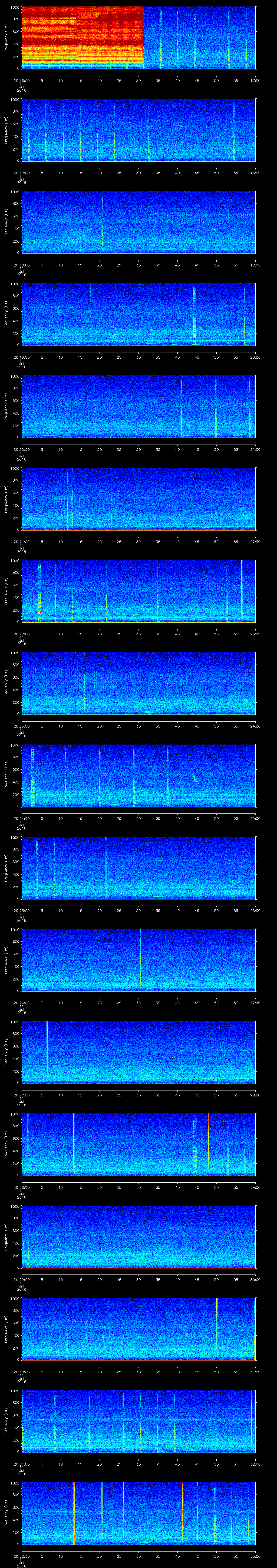Screen dimensions: 277x1568
Task: Click the 20:18:00 start time label
Action: tap(21, 265)
